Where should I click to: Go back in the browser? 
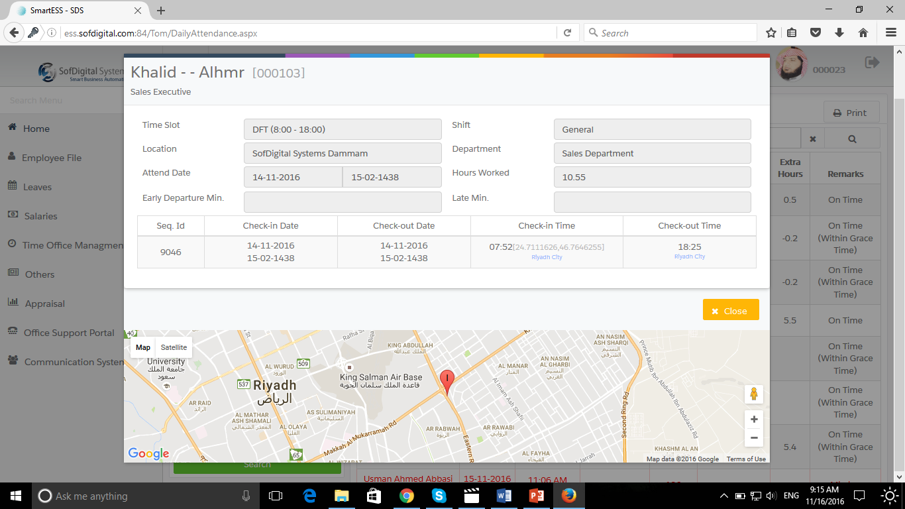point(14,33)
